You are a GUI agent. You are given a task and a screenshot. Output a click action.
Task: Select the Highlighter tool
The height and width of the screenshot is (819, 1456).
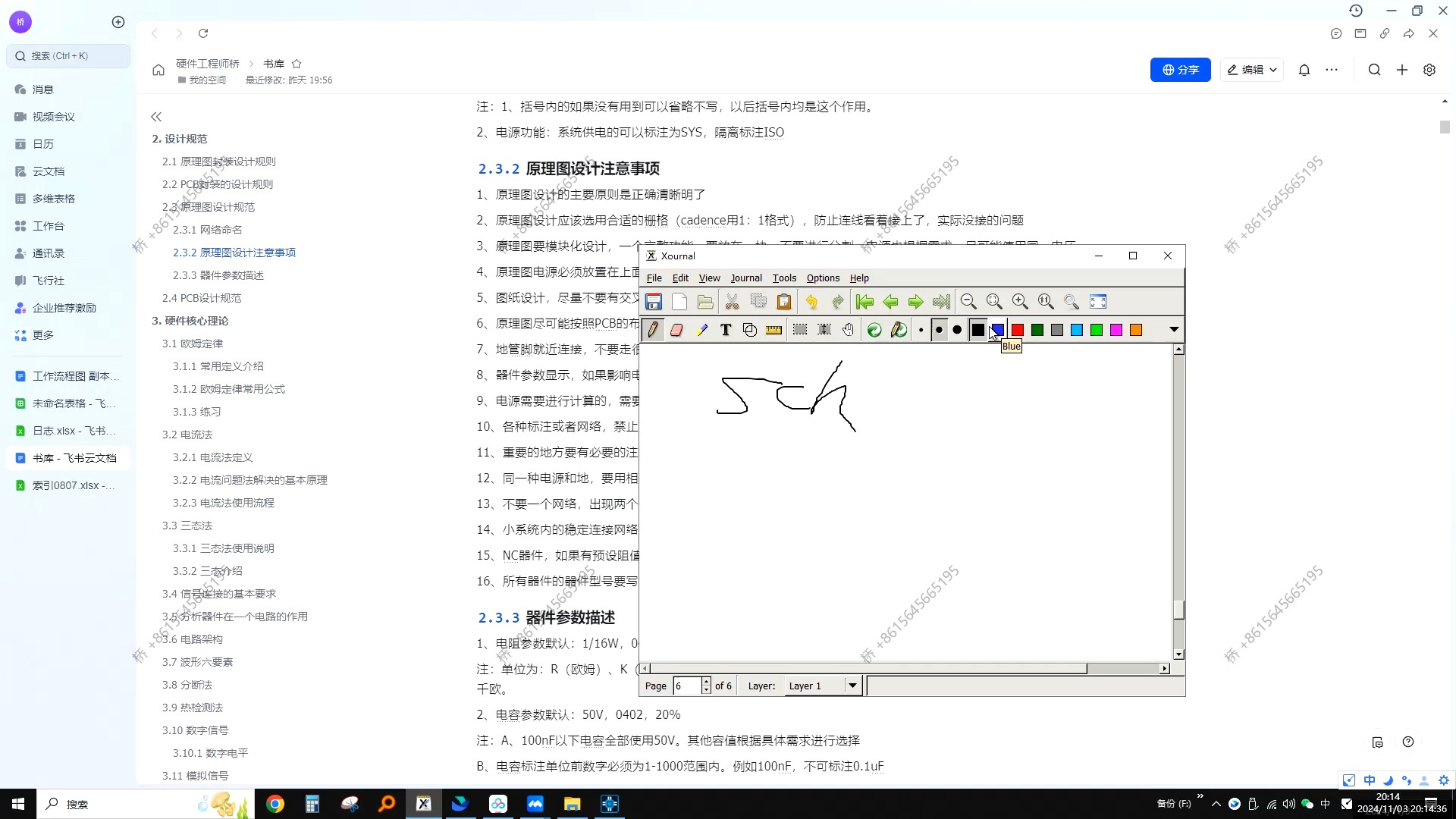click(701, 330)
